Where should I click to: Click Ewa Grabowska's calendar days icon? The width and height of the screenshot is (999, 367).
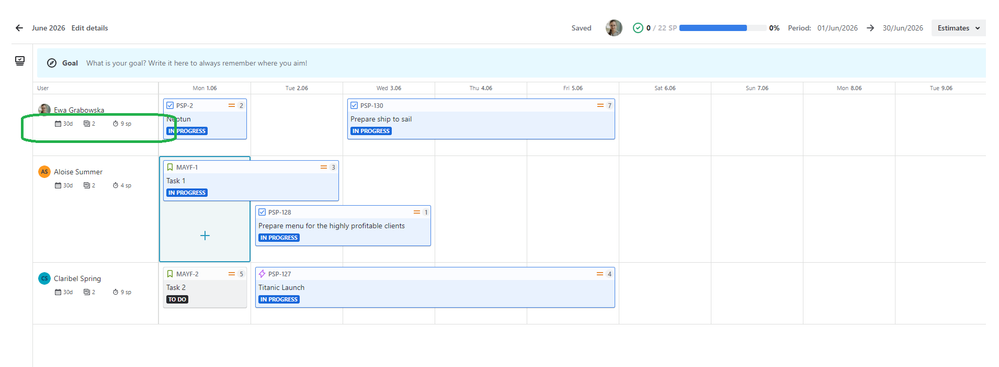(58, 124)
